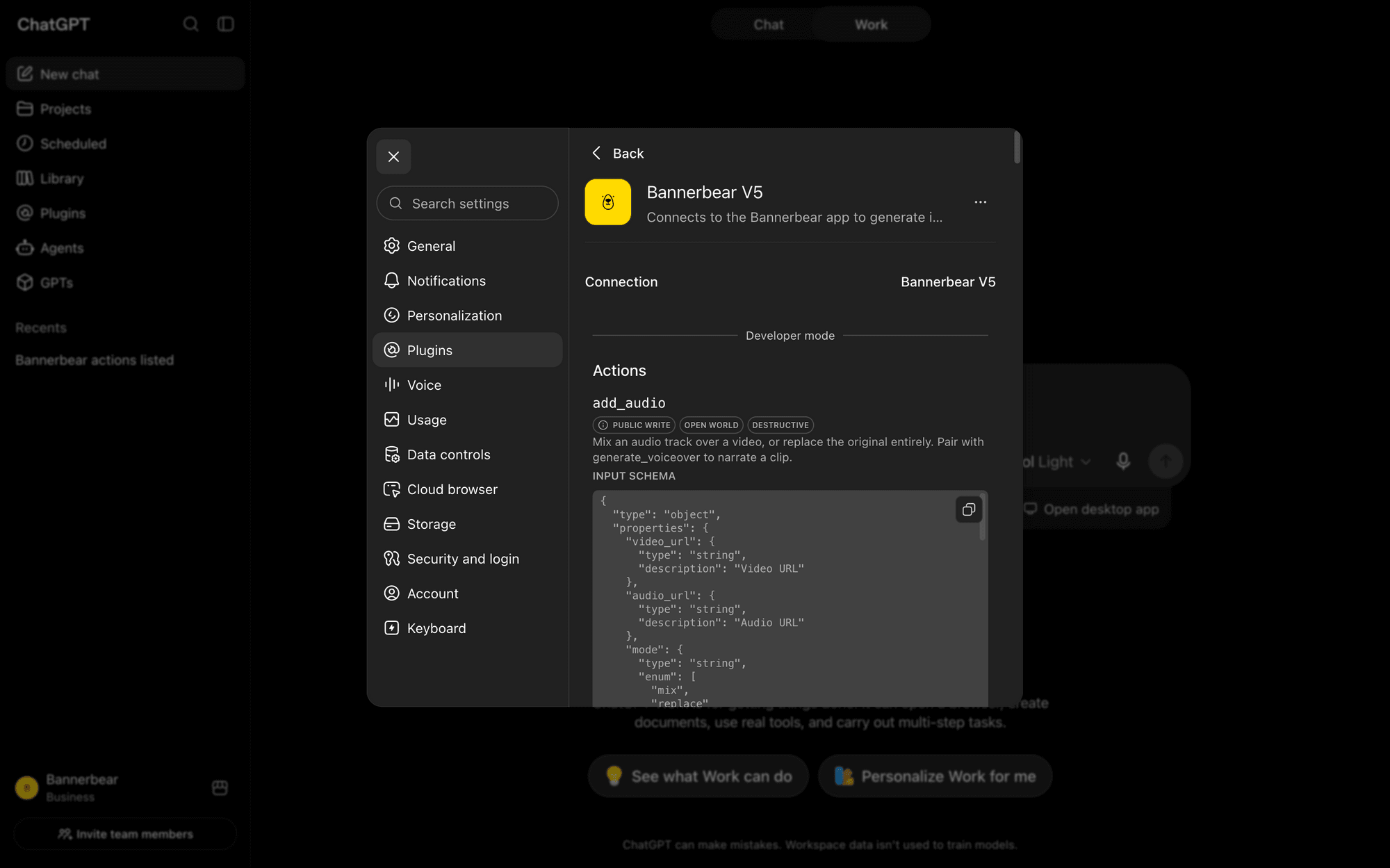Open the Account settings section

point(467,593)
